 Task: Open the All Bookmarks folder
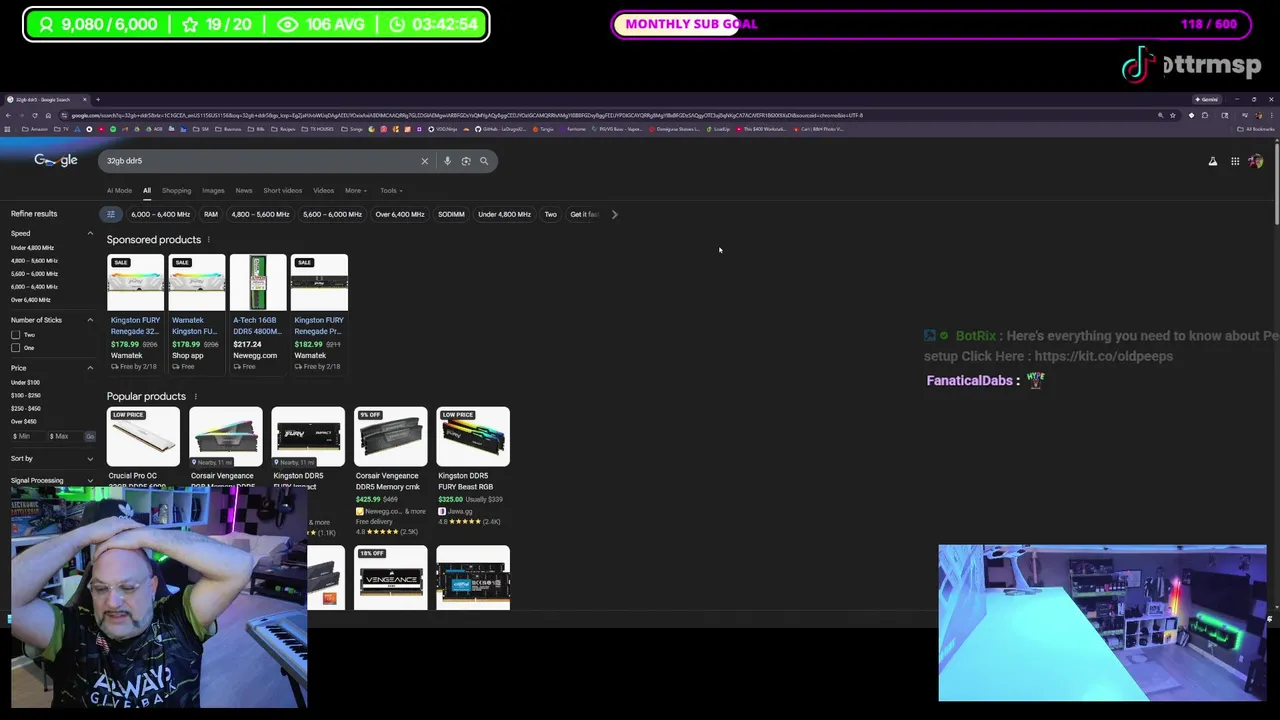click(x=1256, y=129)
